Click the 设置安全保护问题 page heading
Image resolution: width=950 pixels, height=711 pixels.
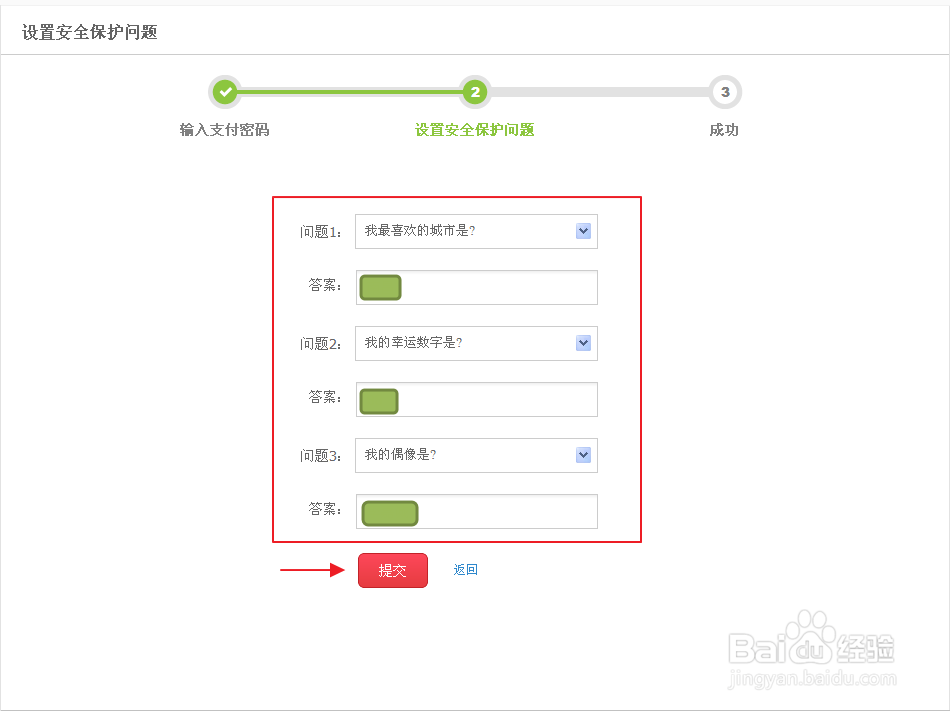(90, 32)
